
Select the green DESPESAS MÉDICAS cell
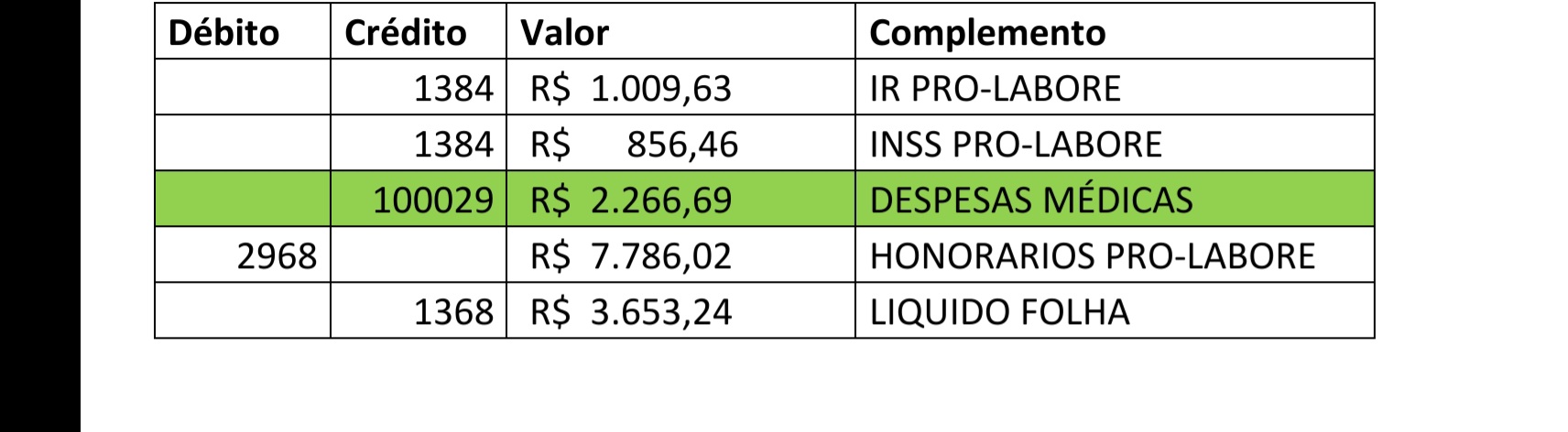(x=1115, y=200)
